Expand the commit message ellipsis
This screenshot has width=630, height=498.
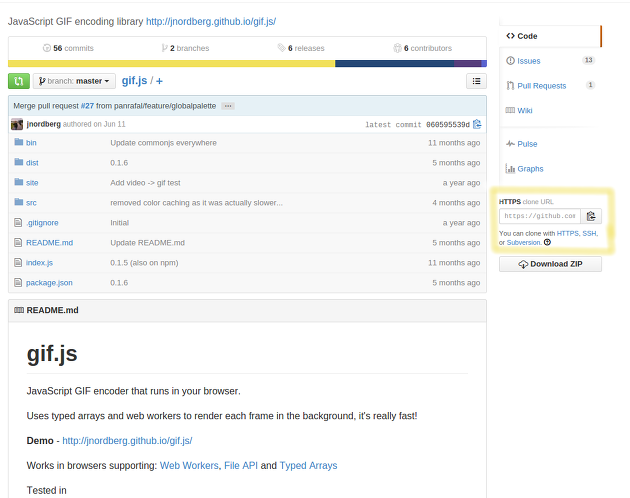click(228, 106)
